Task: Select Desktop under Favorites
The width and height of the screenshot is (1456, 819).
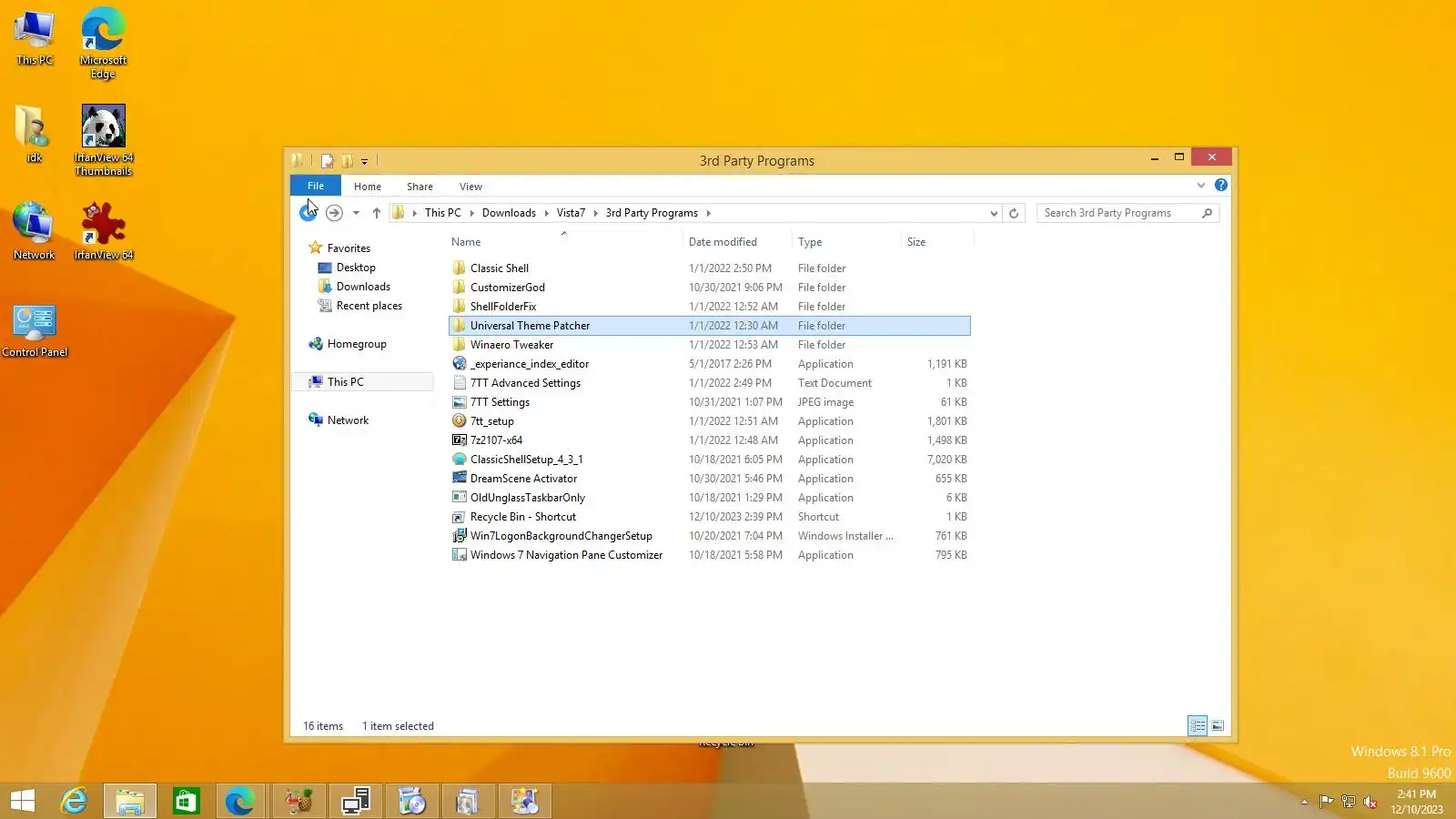Action: click(x=356, y=268)
